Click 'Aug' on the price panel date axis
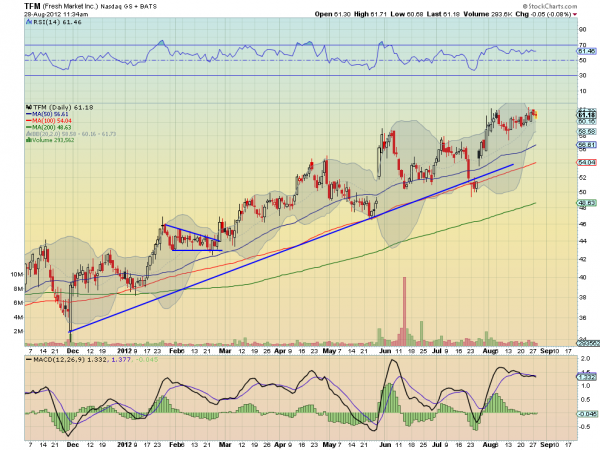 click(x=490, y=351)
